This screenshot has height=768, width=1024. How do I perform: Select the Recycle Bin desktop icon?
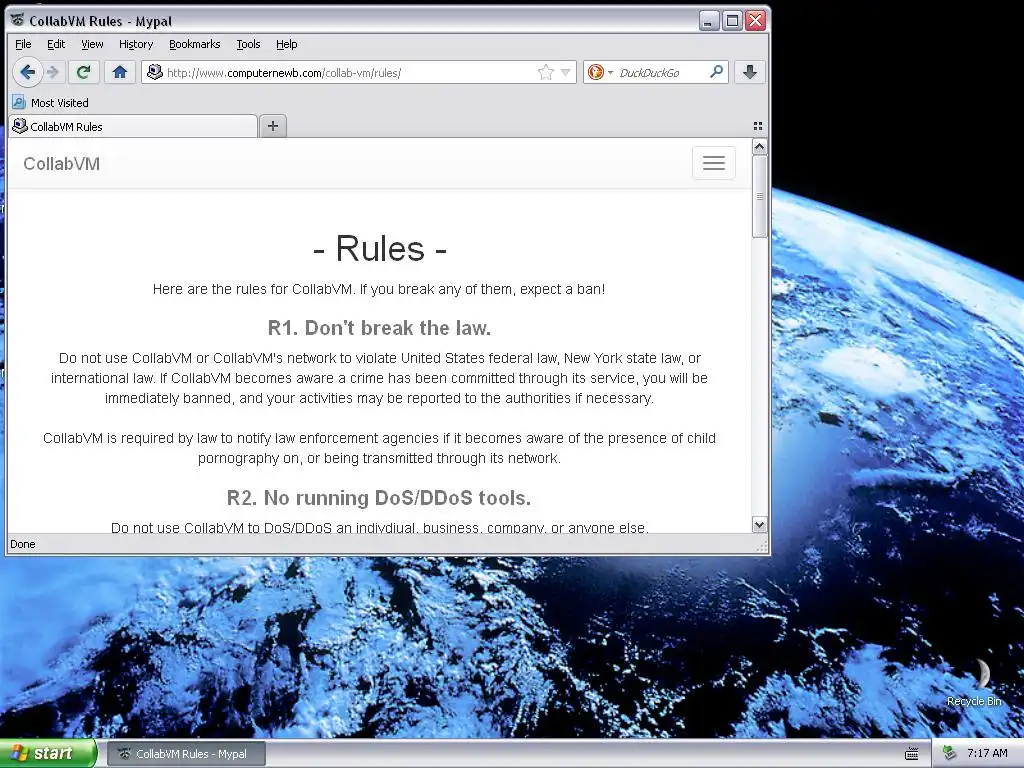[974, 683]
